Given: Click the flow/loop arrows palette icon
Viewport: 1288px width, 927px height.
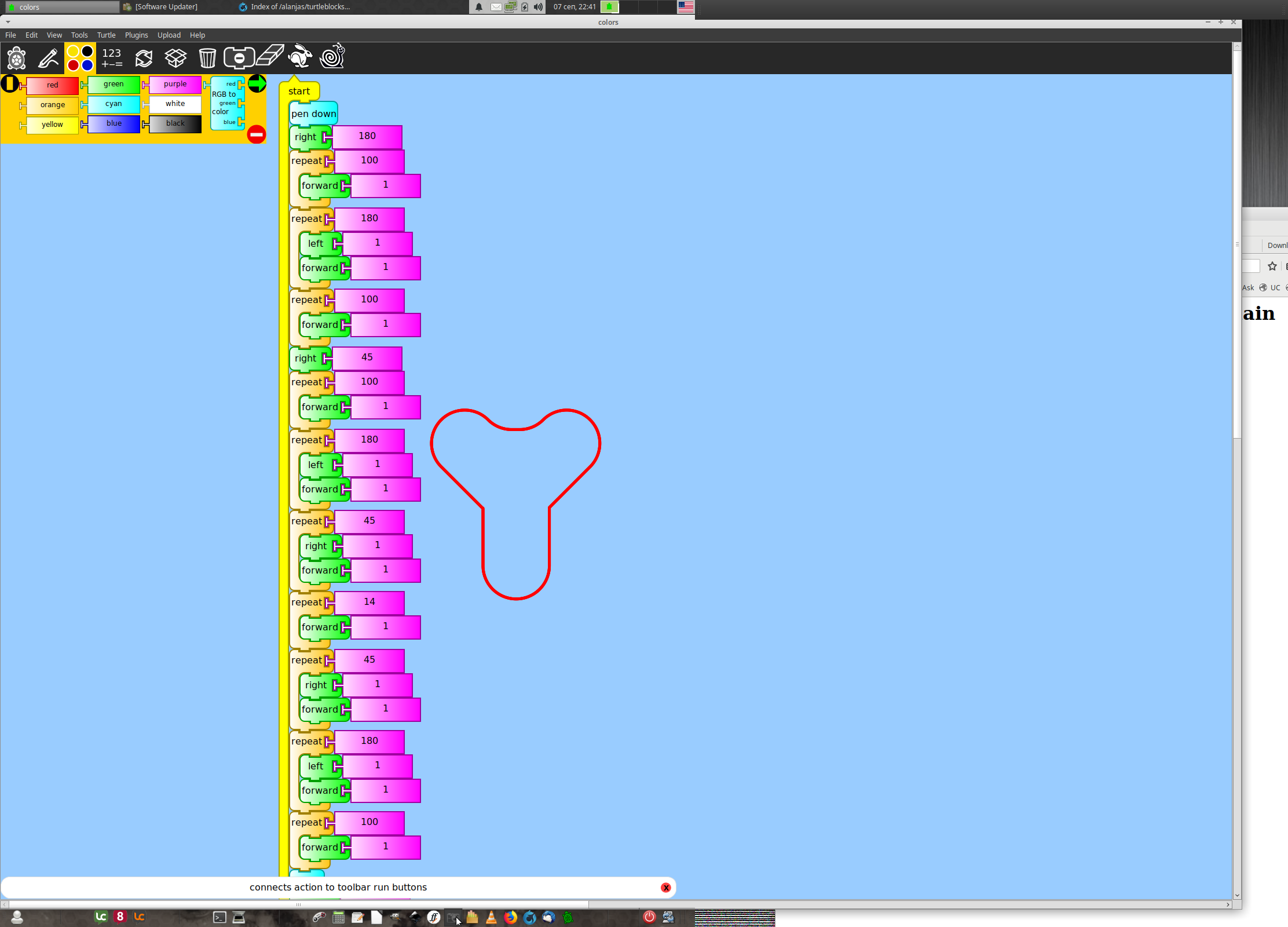Looking at the screenshot, I should tap(144, 58).
